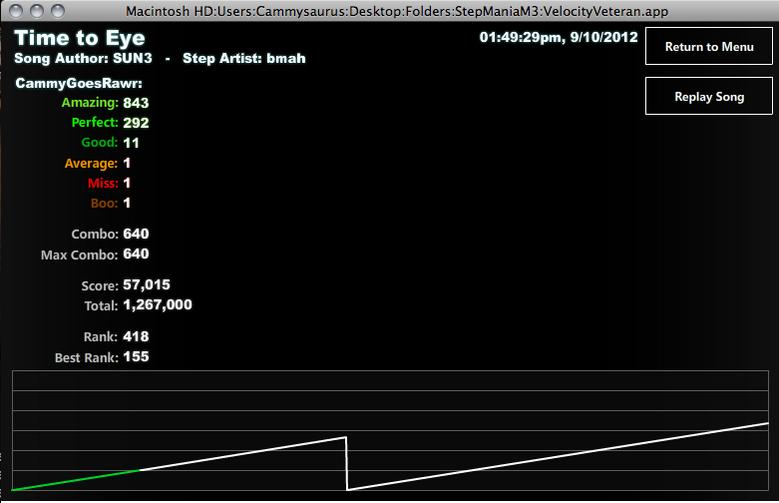Click the vertical drop in the combo graph
The image size is (779, 503).
(347, 463)
